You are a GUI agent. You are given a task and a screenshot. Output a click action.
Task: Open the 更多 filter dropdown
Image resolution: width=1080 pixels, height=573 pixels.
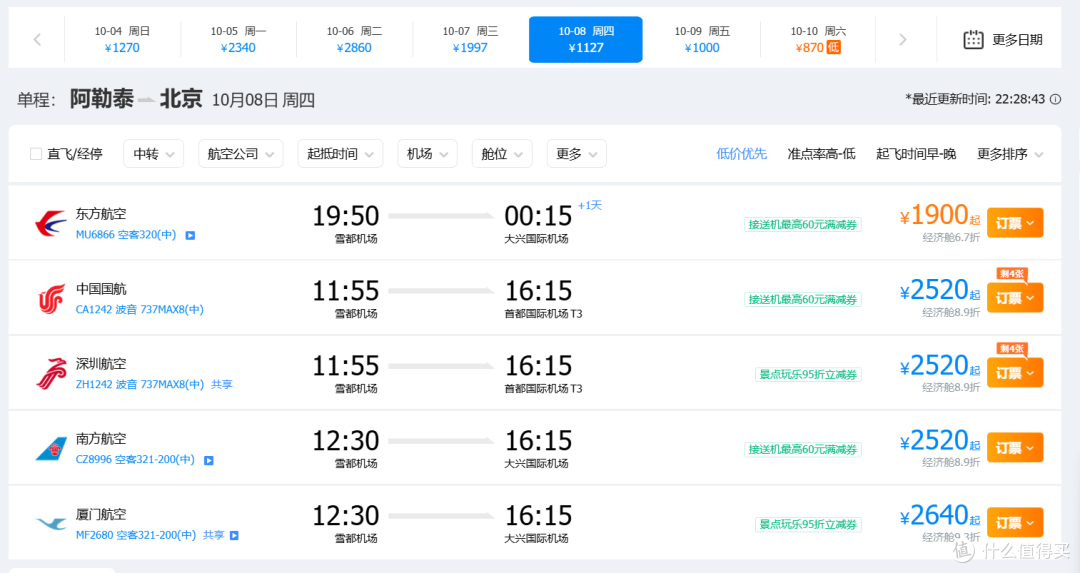pos(577,154)
